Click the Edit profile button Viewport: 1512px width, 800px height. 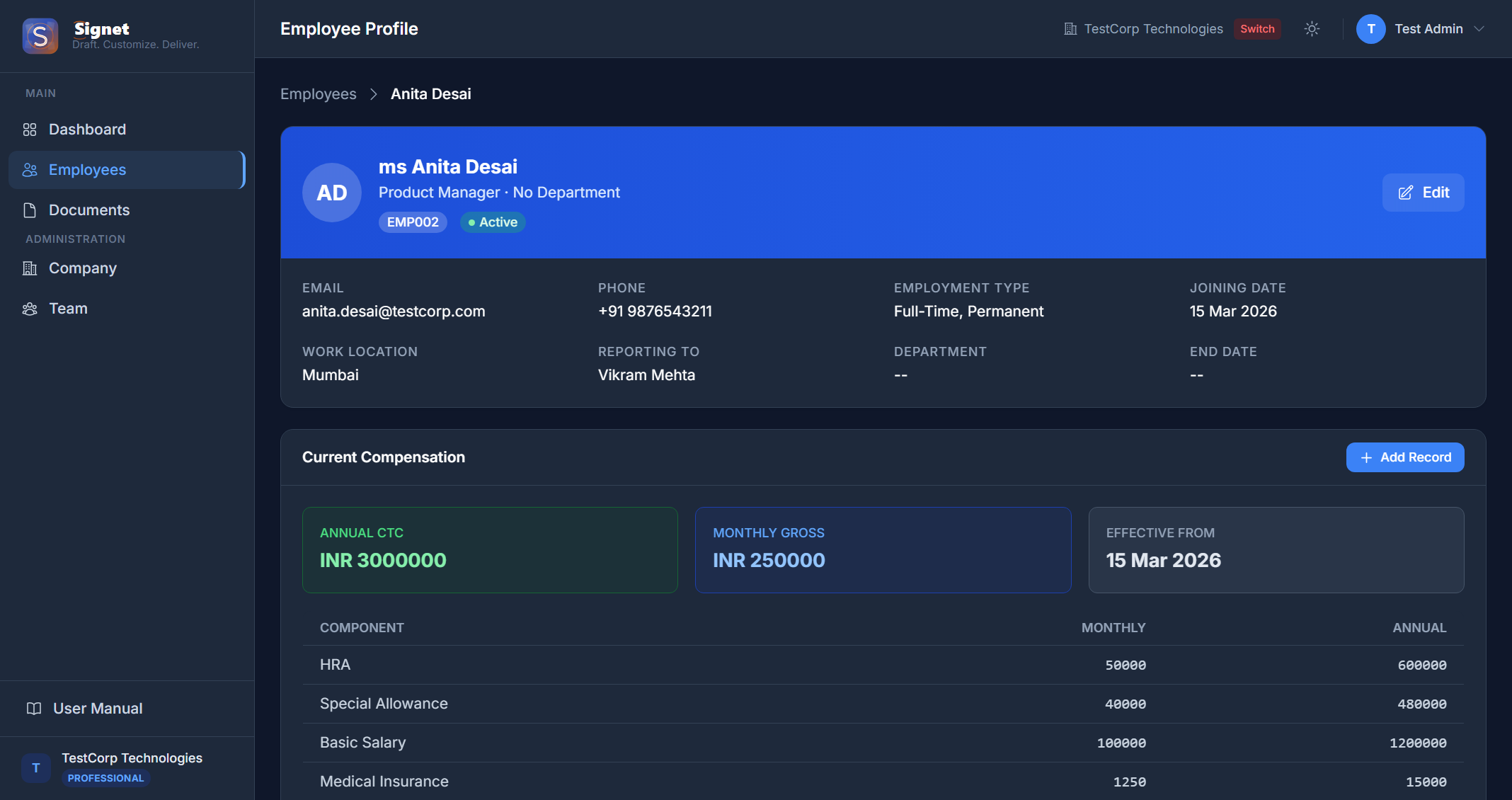point(1423,193)
